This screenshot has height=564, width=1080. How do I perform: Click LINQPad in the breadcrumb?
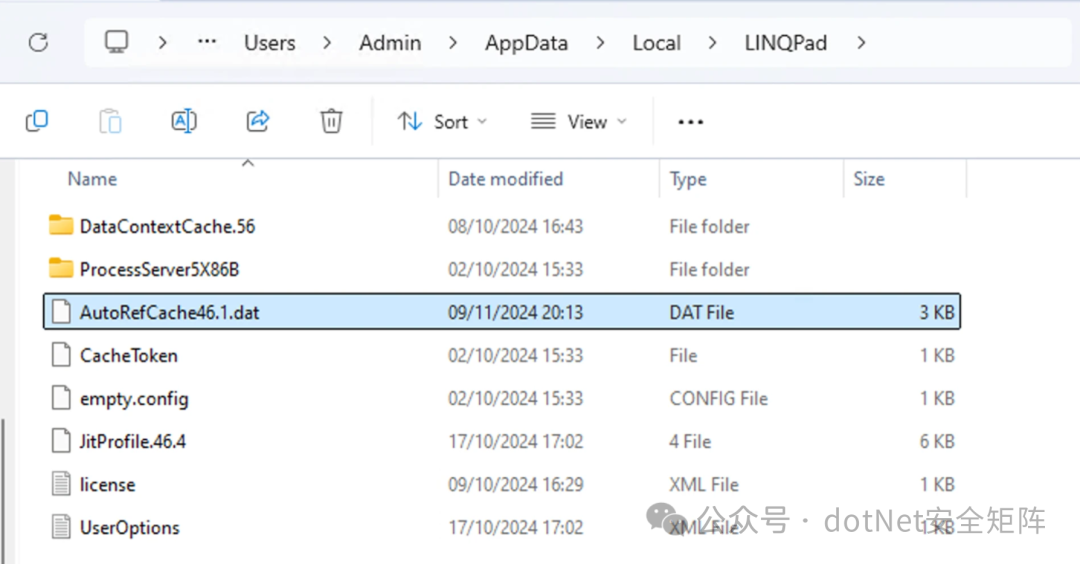pyautogui.click(x=785, y=43)
